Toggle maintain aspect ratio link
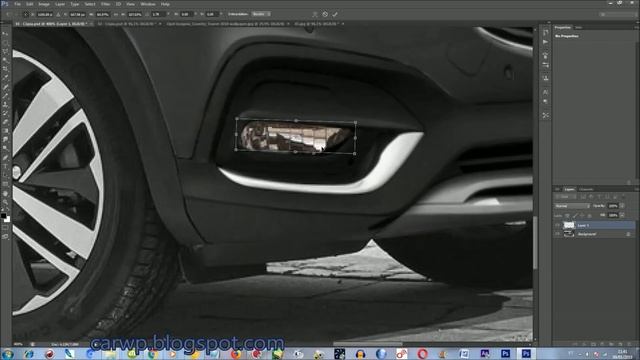 [116, 14]
